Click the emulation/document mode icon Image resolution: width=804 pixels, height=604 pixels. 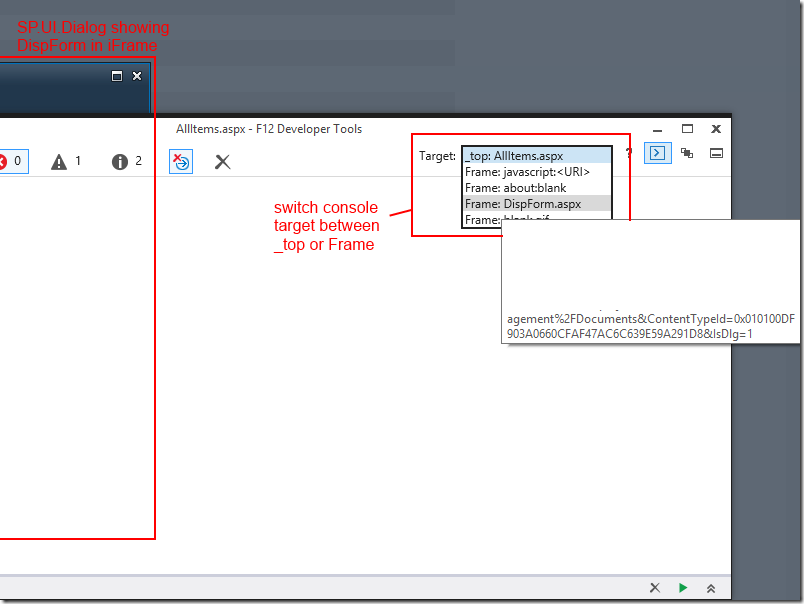tap(687, 153)
